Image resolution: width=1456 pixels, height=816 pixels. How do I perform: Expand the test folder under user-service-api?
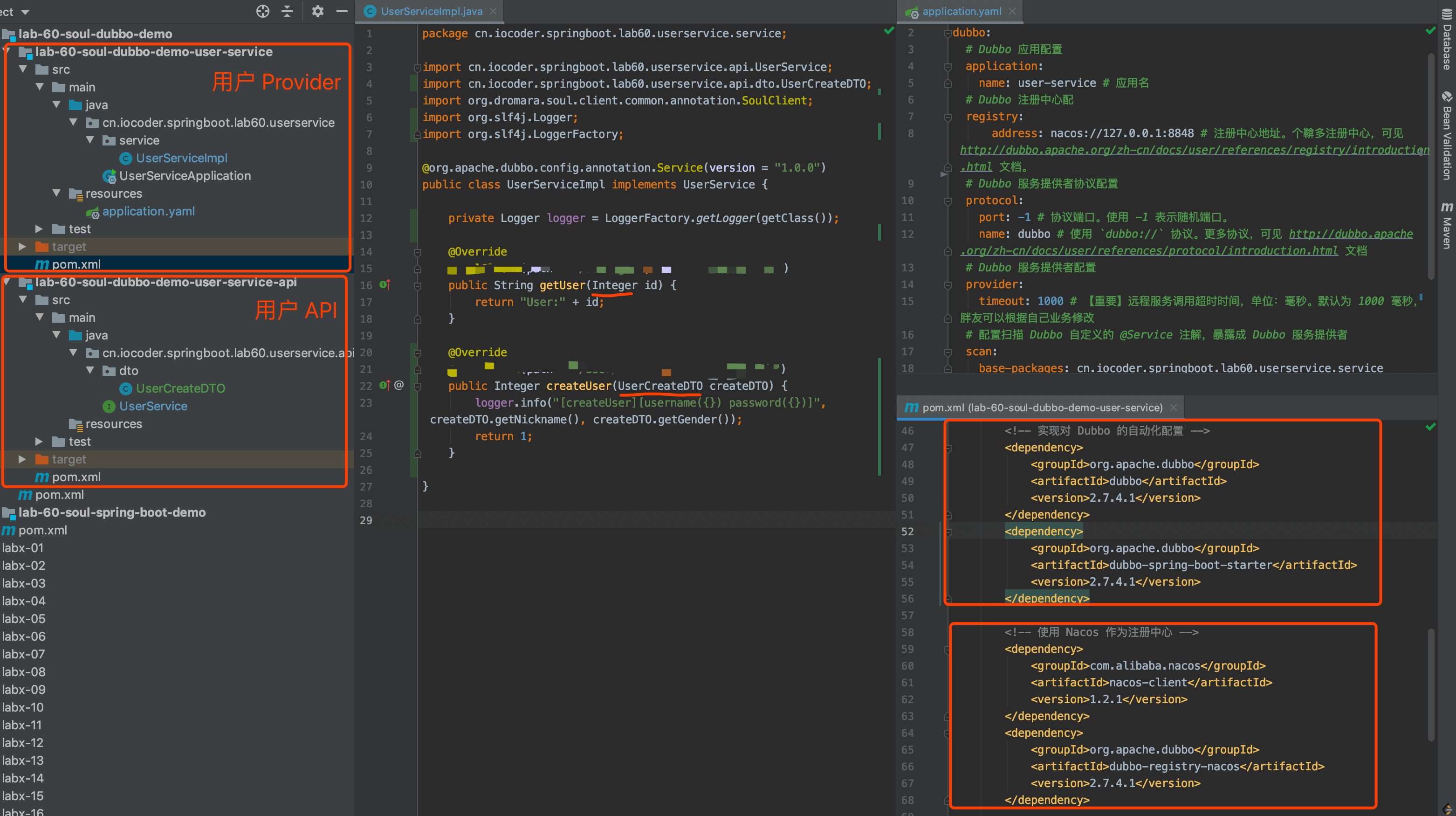click(x=39, y=442)
